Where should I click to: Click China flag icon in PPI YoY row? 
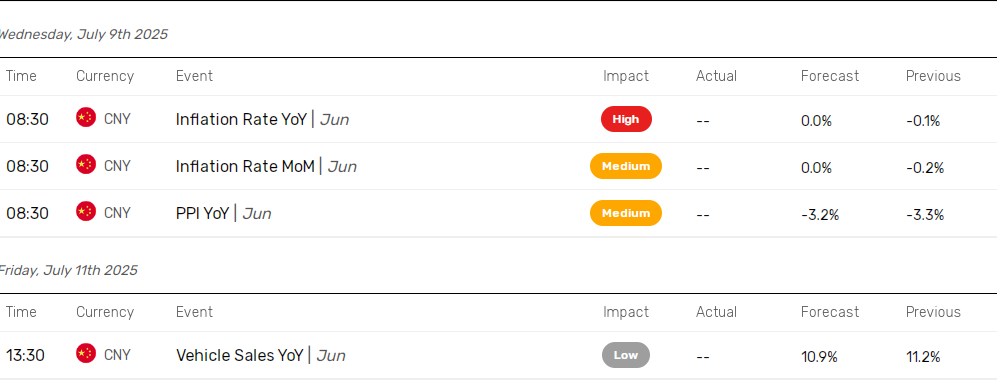pos(86,212)
